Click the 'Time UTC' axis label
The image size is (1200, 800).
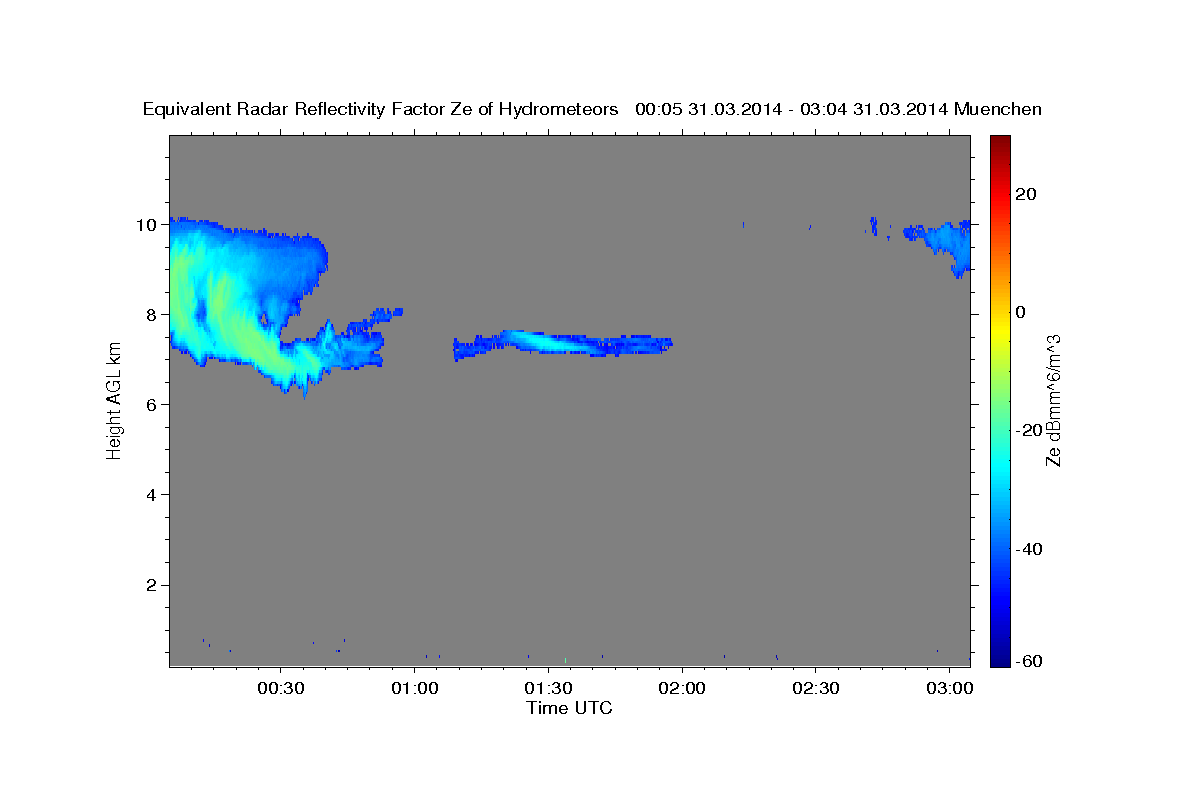pos(569,708)
